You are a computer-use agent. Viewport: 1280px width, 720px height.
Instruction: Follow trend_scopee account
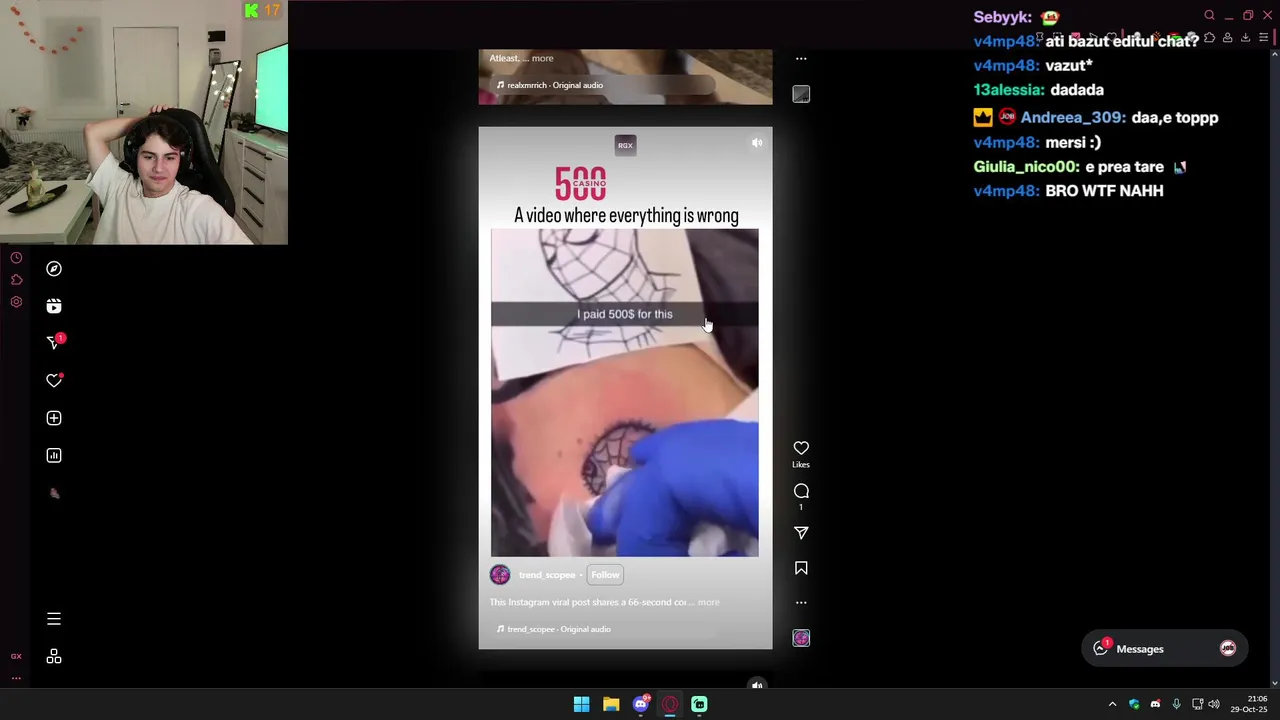pos(605,575)
